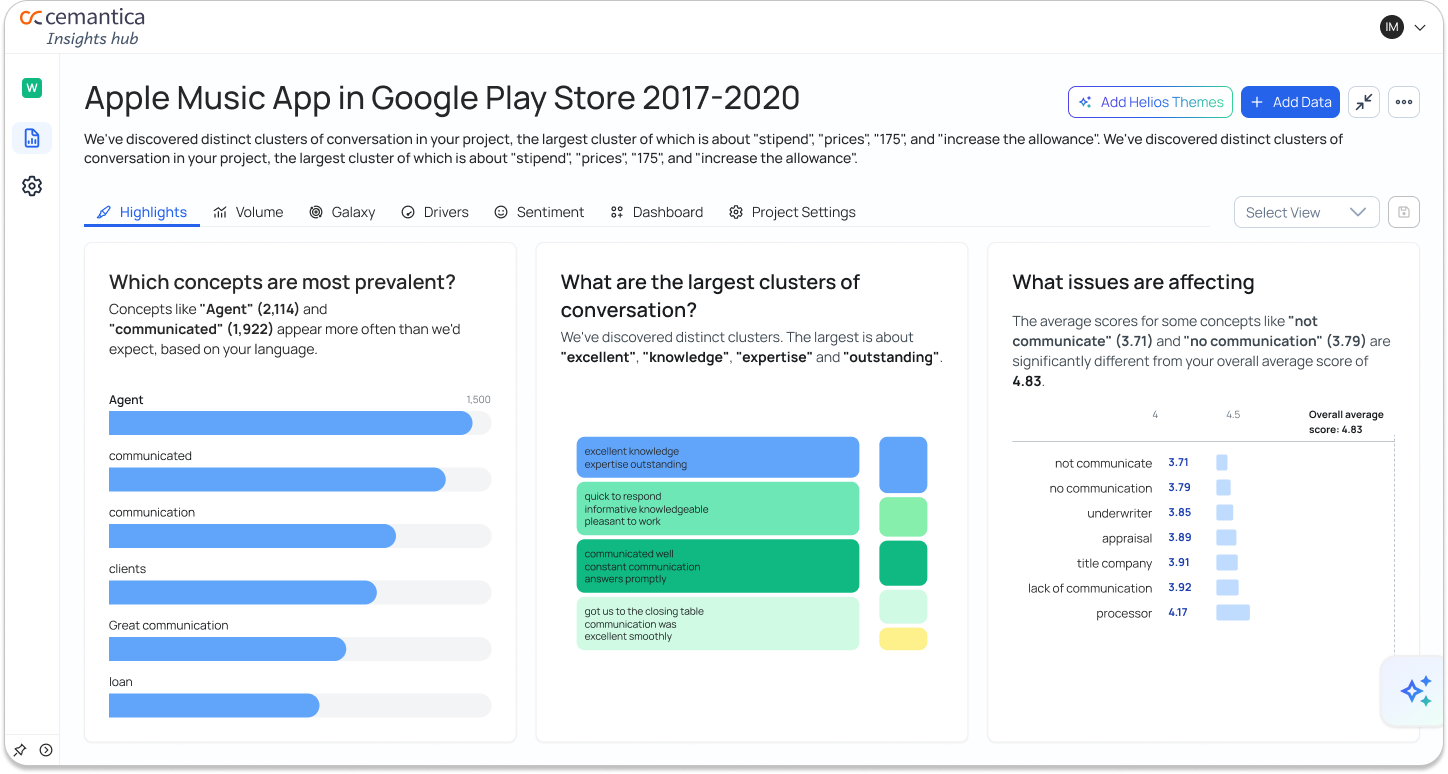
Task: Click the Add Data button
Action: point(1290,102)
